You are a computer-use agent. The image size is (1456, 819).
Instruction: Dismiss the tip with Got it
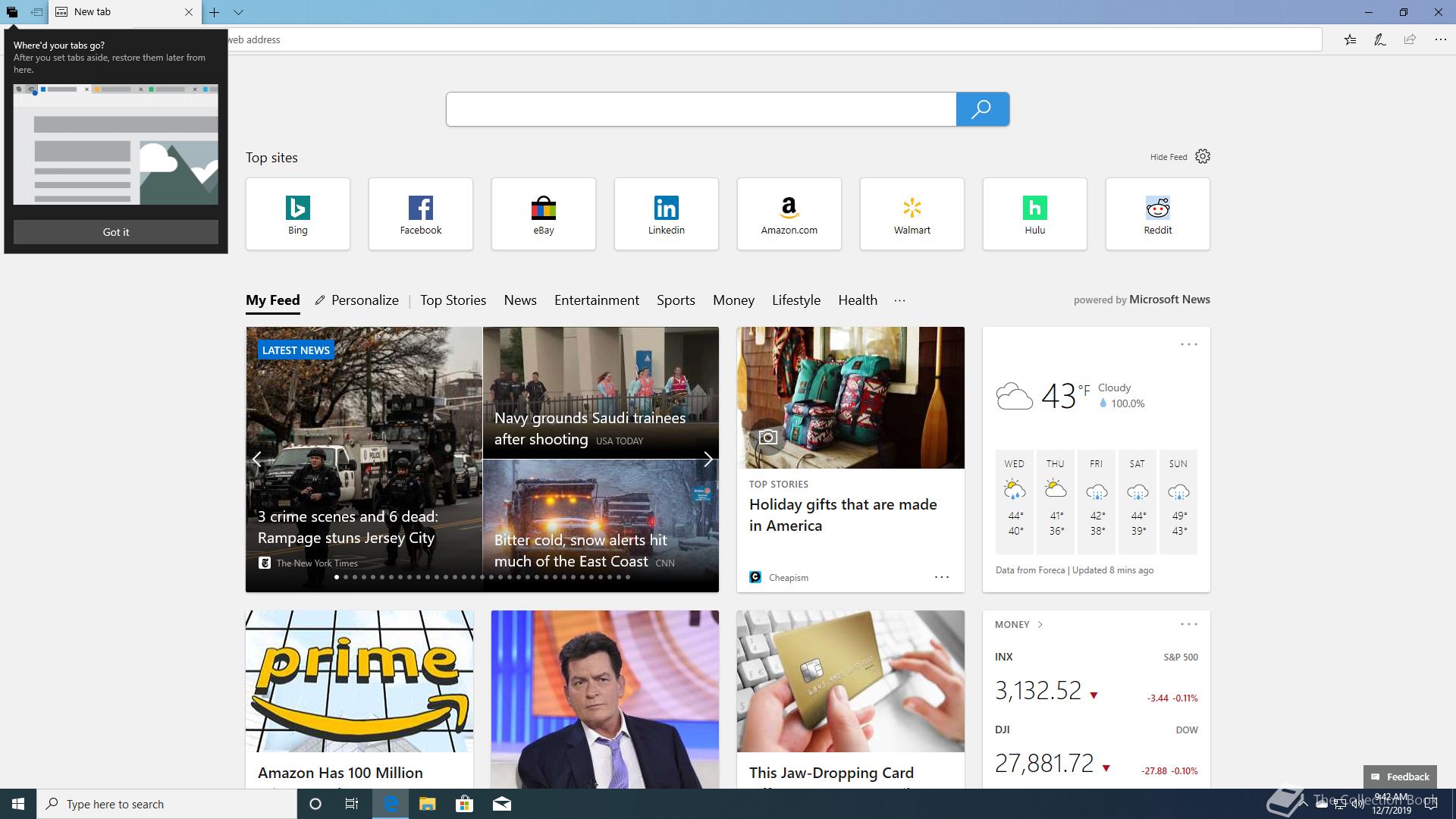(116, 232)
